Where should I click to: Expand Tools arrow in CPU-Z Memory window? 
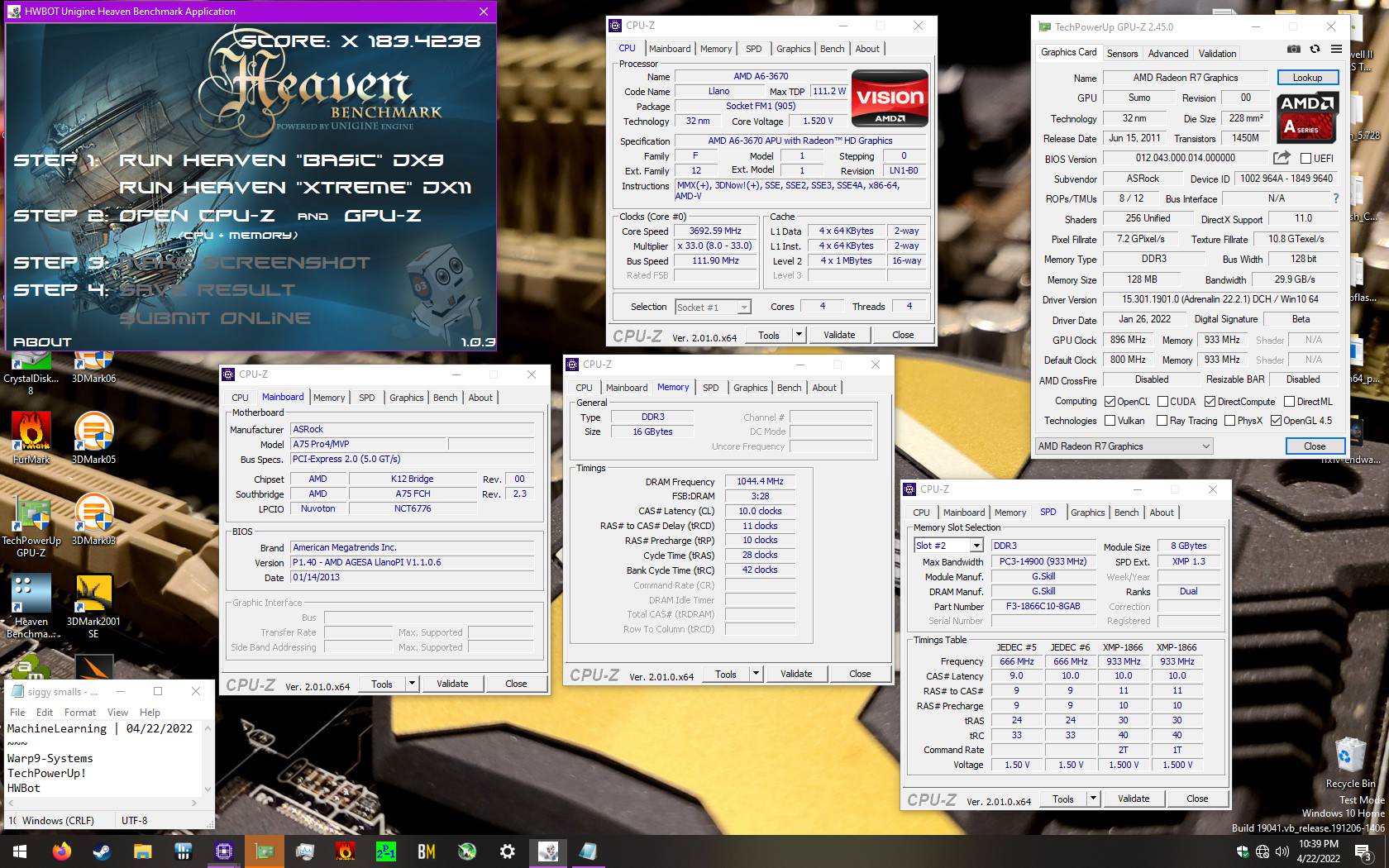(756, 674)
